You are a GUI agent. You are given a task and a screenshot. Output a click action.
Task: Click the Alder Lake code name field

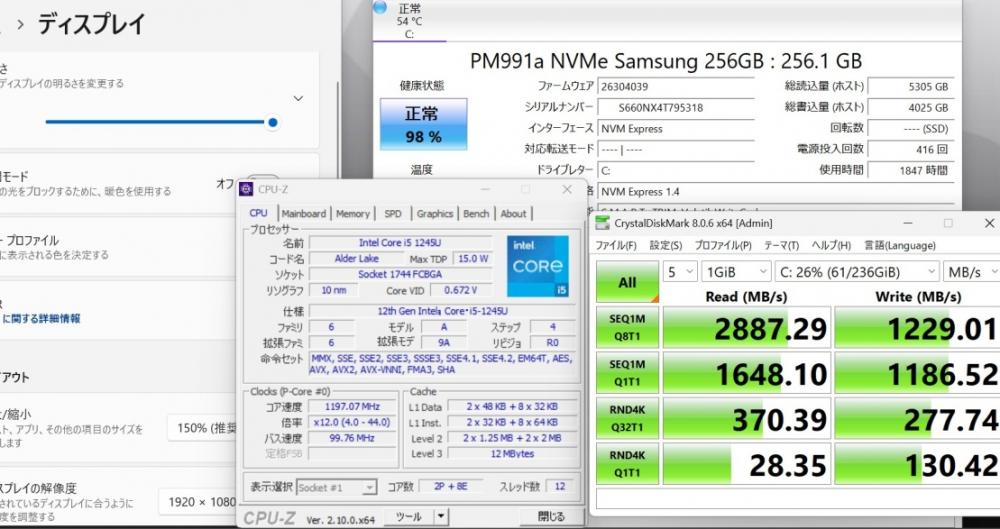point(357,258)
